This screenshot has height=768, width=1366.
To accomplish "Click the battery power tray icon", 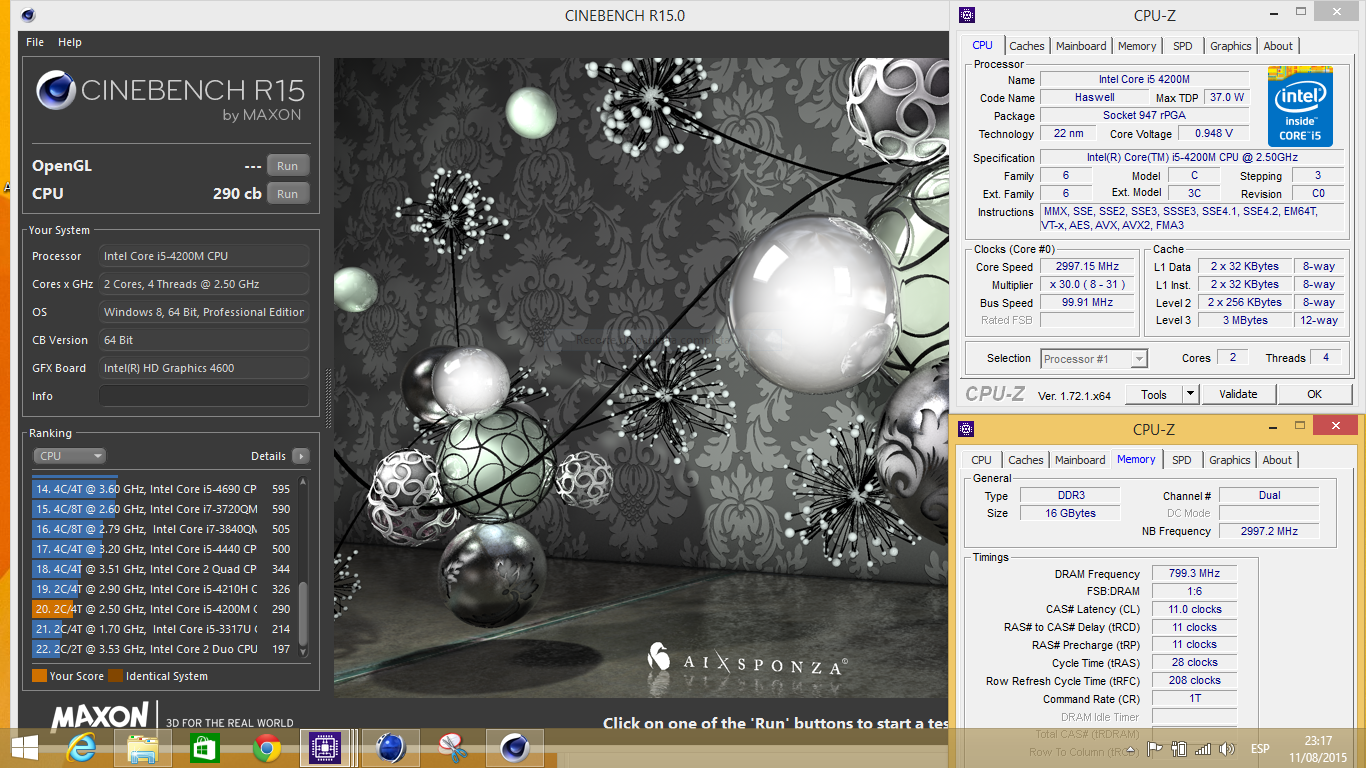I will pyautogui.click(x=1179, y=749).
